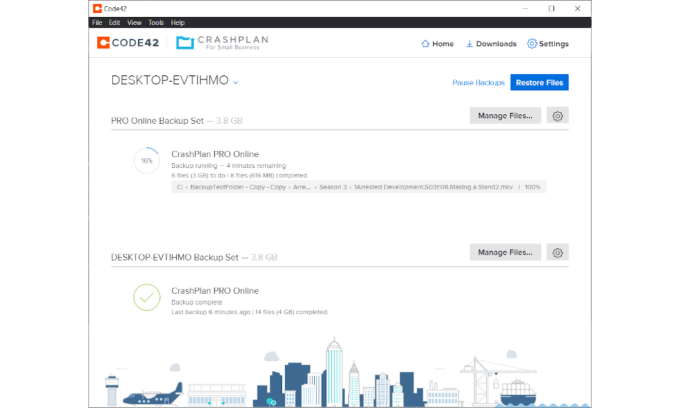
Task: Maximize the Code42 window
Action: 551,8
